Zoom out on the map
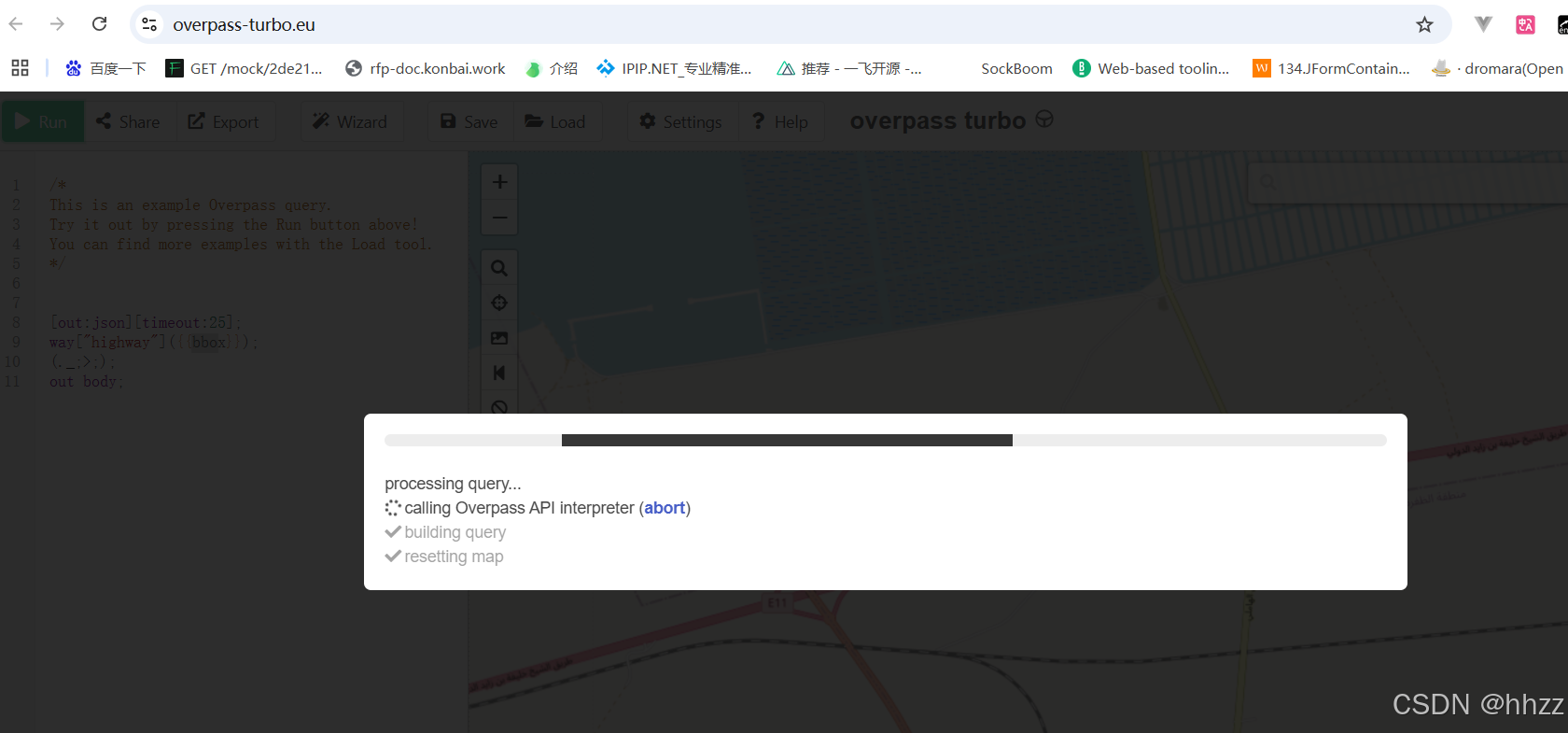1568x733 pixels. (x=499, y=218)
